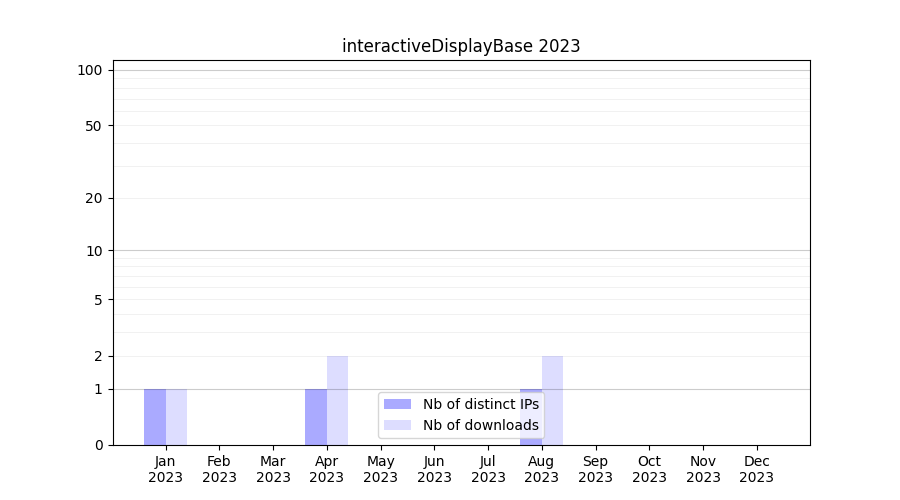Select the April distinct IPs bar

tap(316, 417)
